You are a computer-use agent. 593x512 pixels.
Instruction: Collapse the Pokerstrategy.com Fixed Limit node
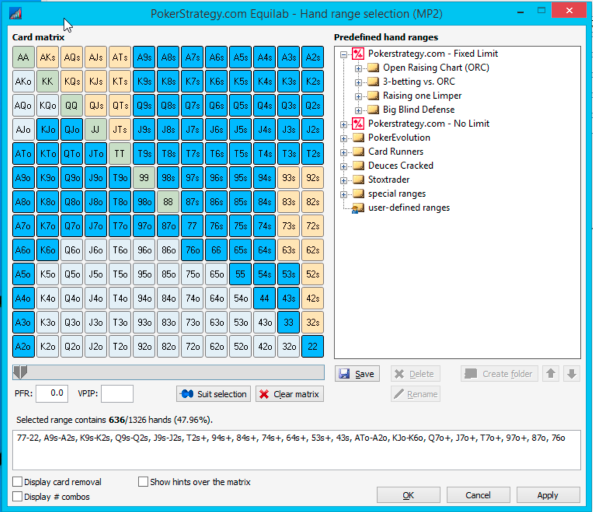(x=343, y=55)
